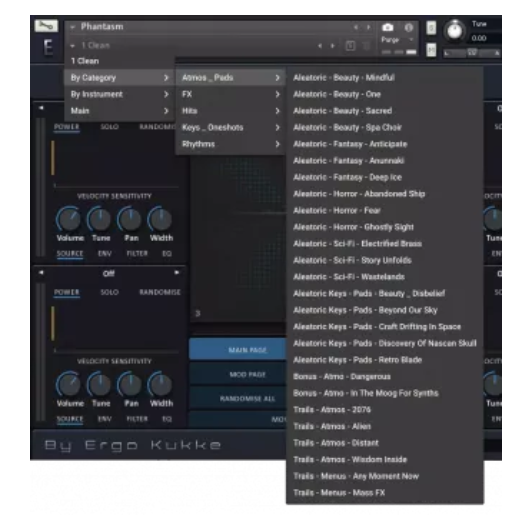Image resolution: width=530 pixels, height=516 pixels.
Task: Open the SOURCE tab of the upper layer
Action: point(70,254)
